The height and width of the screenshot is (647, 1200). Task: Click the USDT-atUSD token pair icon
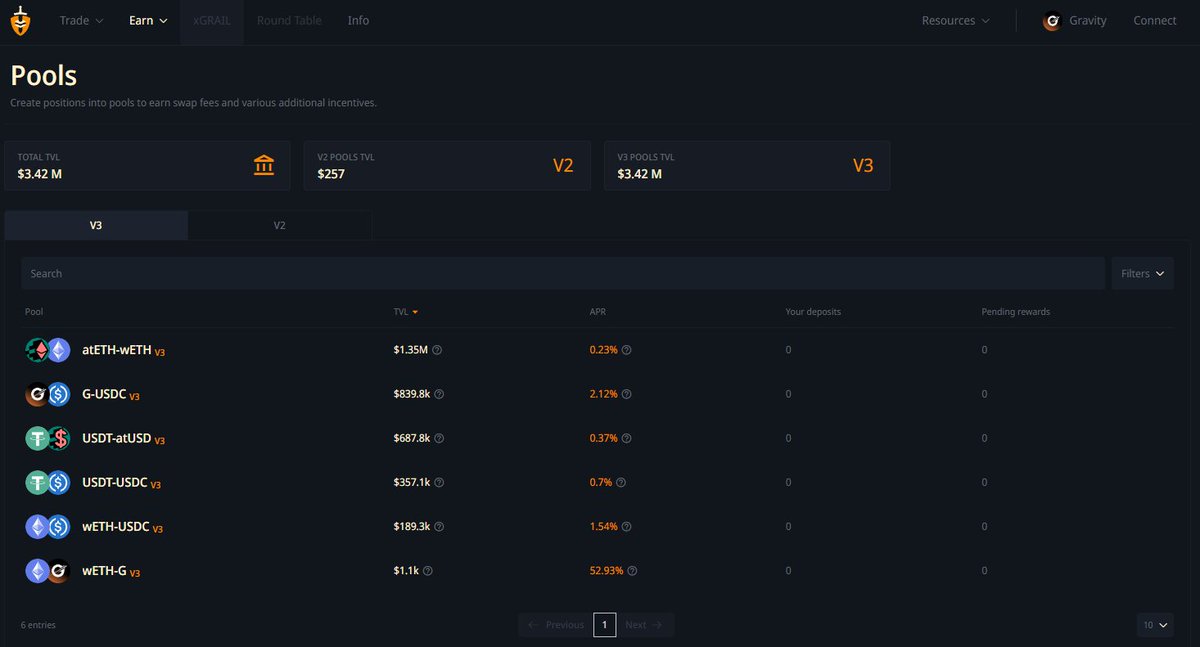tap(48, 438)
